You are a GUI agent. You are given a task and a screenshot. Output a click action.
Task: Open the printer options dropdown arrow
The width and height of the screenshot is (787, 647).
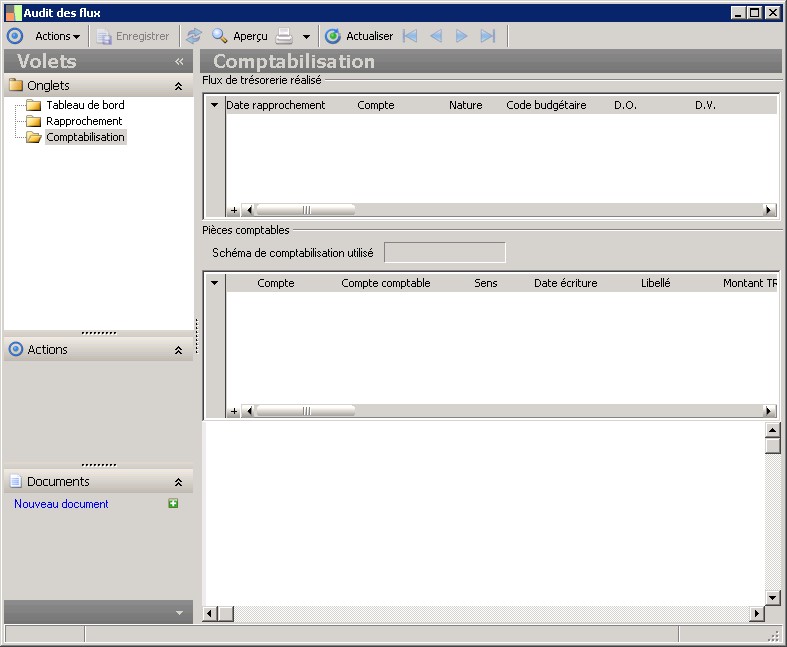[306, 37]
